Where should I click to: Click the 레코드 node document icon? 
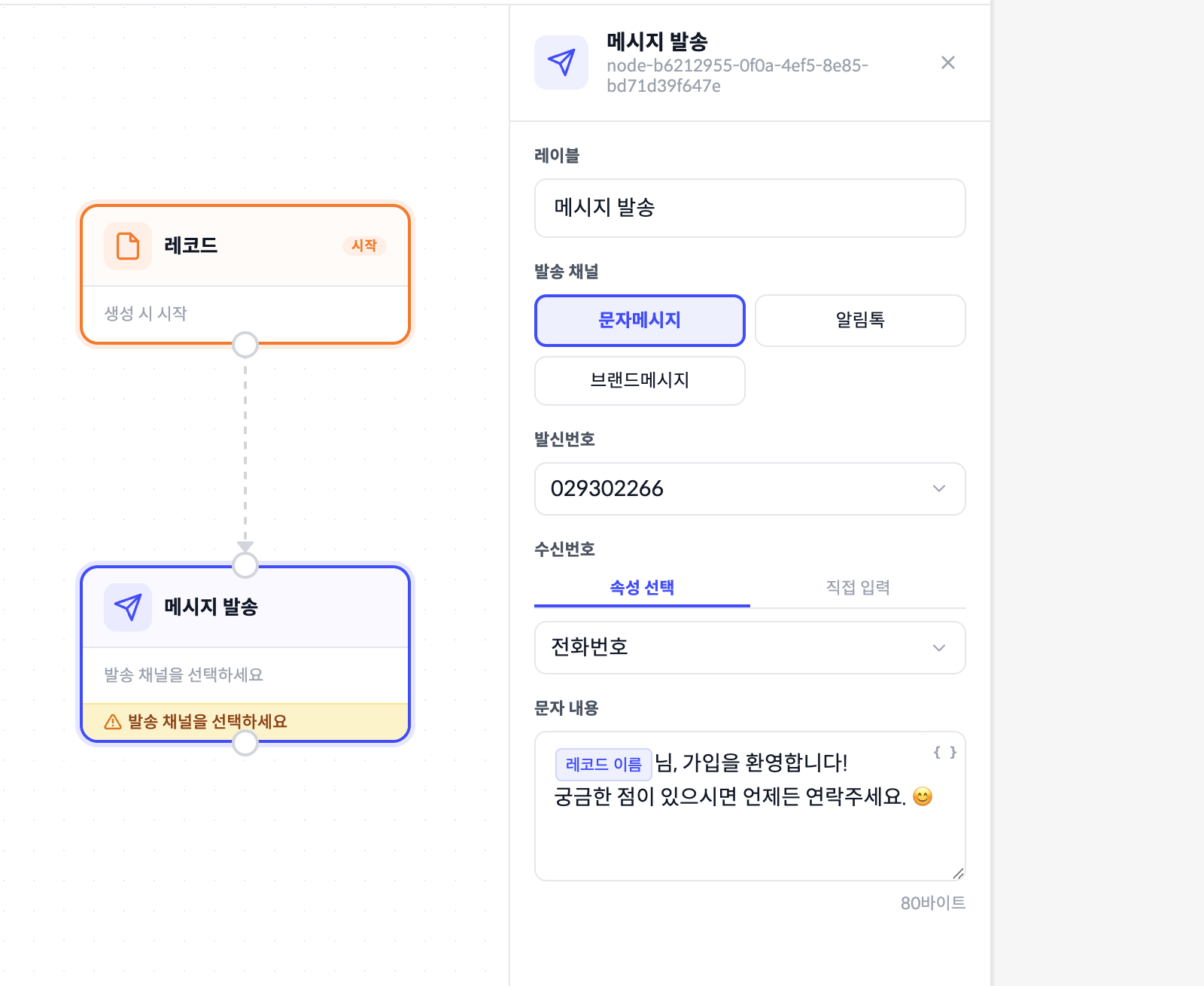pyautogui.click(x=128, y=246)
